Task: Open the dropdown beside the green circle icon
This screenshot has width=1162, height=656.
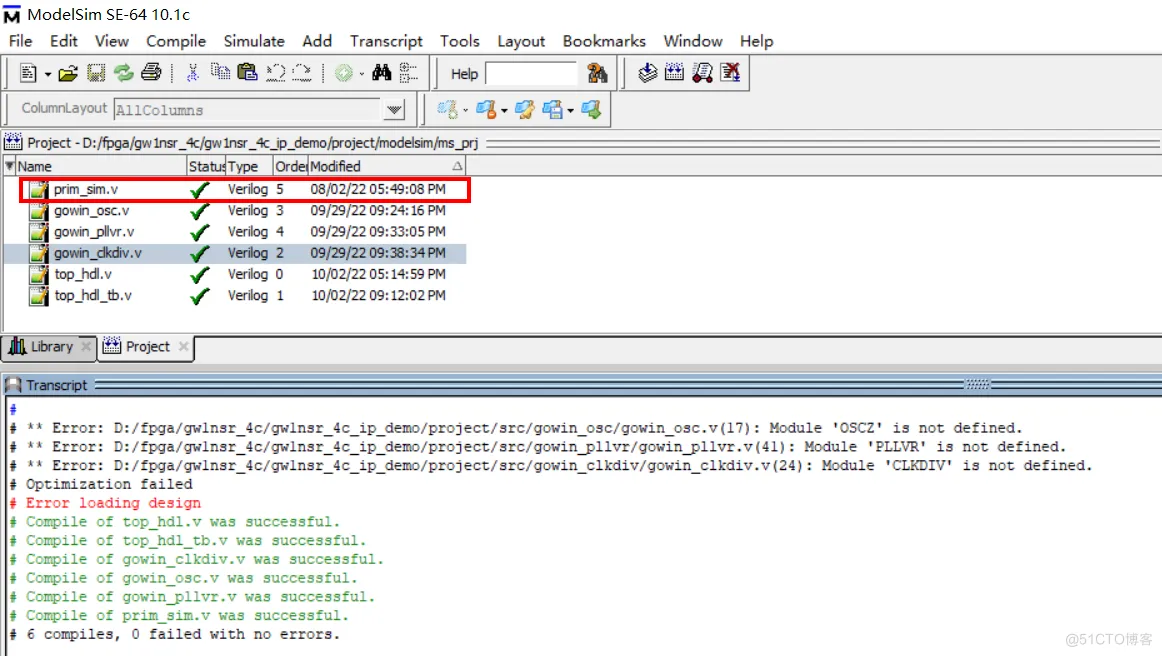Action: pos(362,74)
